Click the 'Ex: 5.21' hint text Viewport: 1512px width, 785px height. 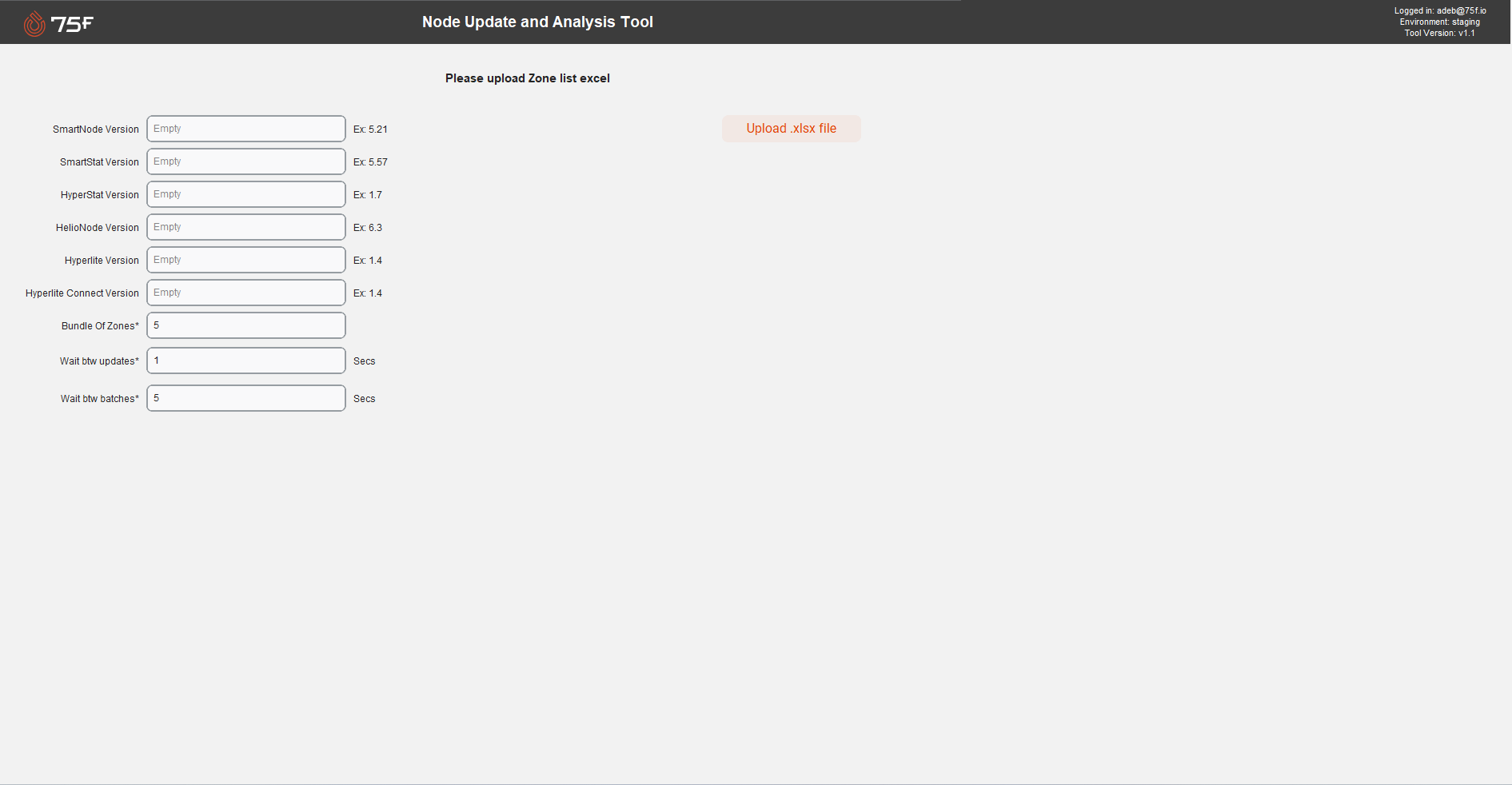pyautogui.click(x=370, y=130)
